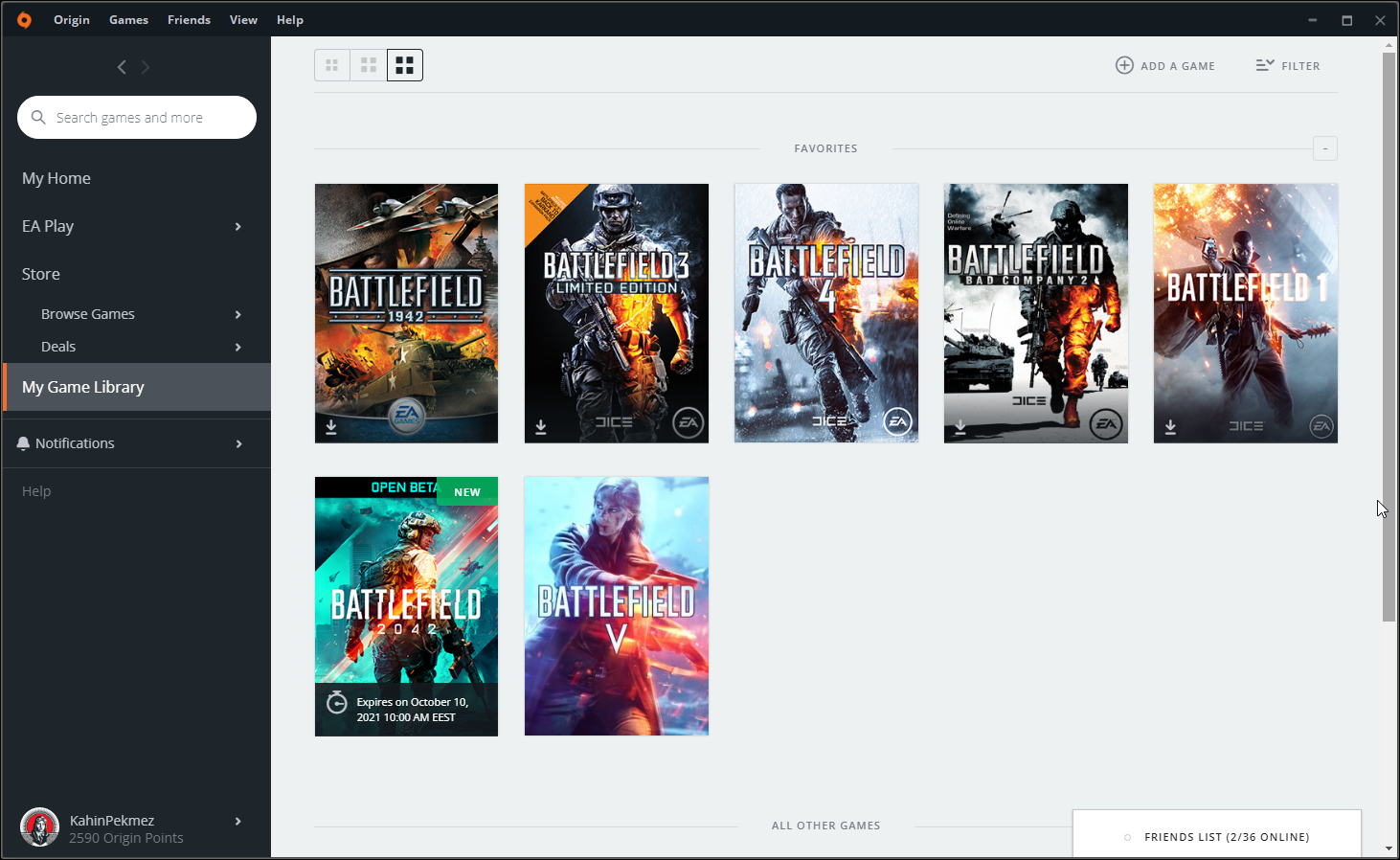This screenshot has width=1400, height=860.
Task: Expand the Deals chevron
Action: [x=238, y=347]
